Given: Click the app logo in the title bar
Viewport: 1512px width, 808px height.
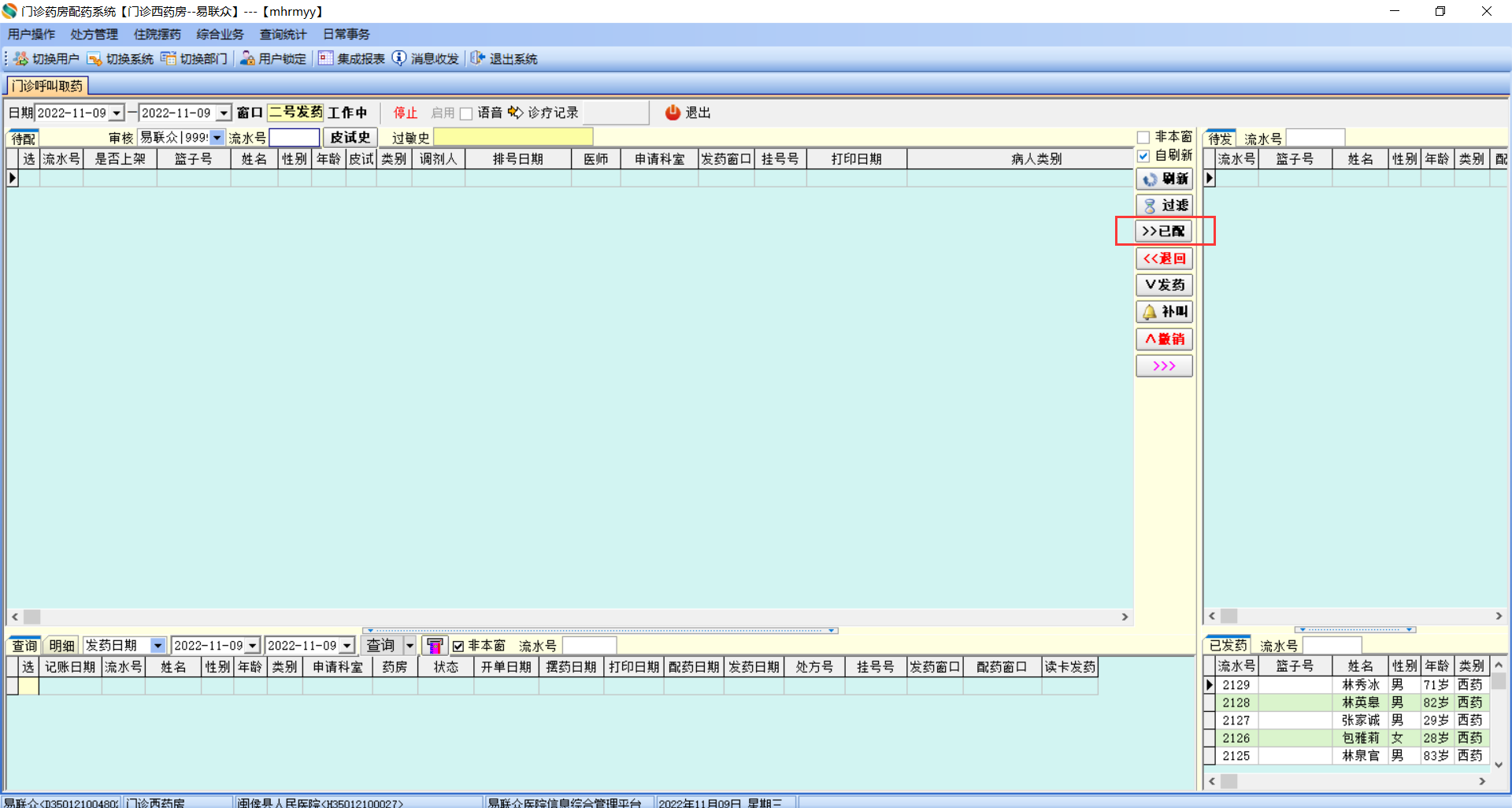Looking at the screenshot, I should (x=9, y=11).
